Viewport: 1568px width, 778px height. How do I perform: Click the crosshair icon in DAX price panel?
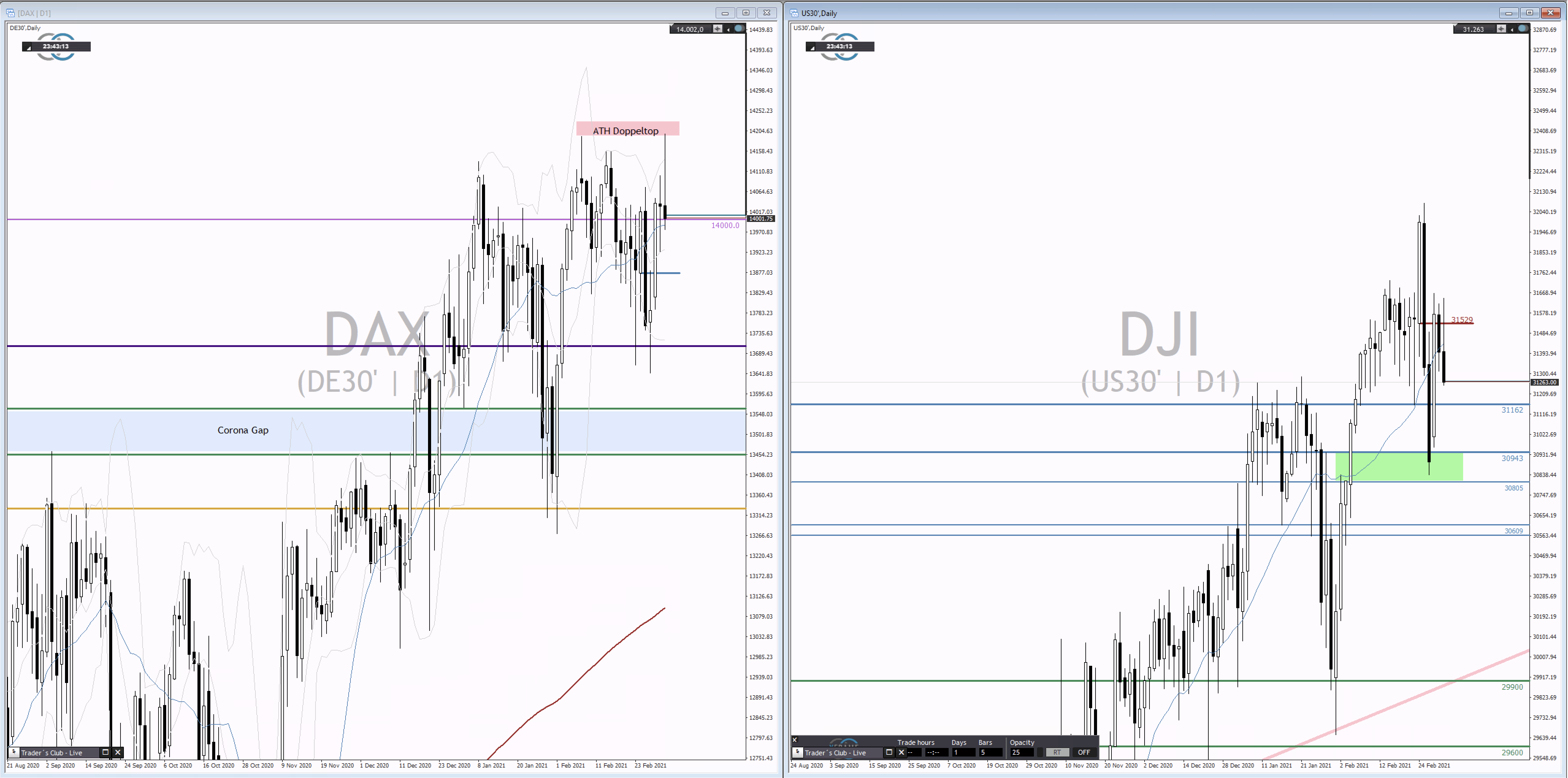pos(718,29)
